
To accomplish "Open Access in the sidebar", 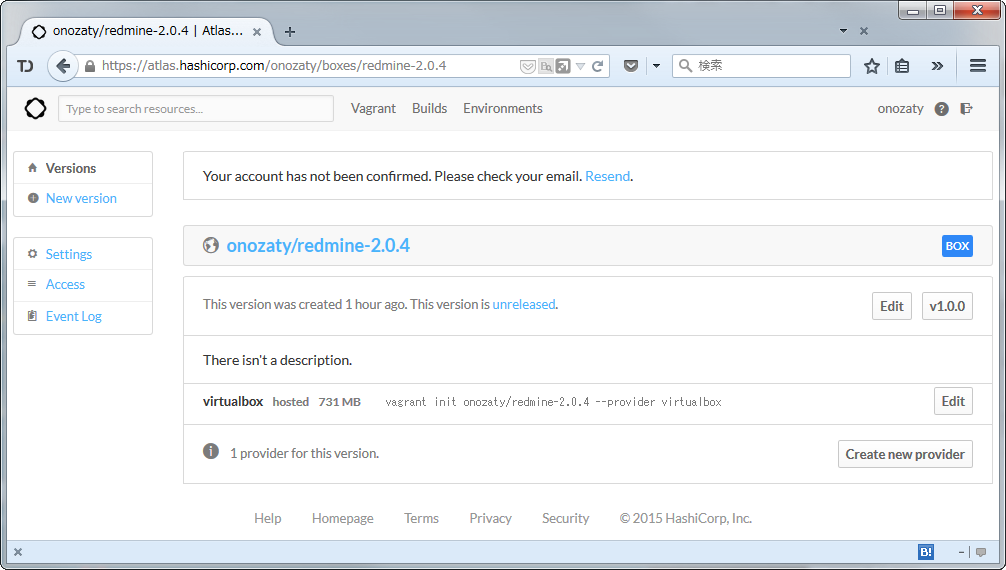I will (65, 284).
